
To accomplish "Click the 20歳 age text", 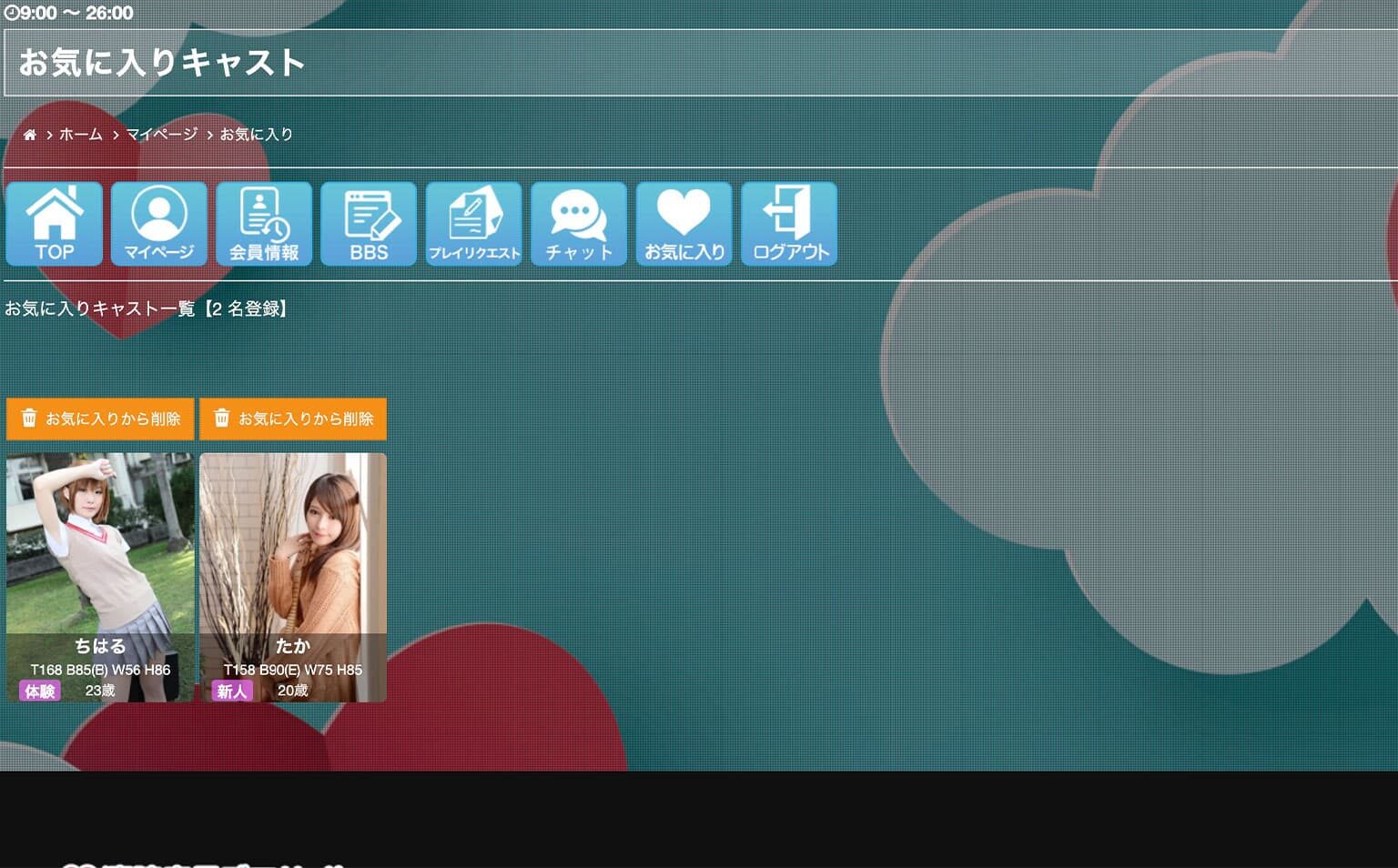I will (x=293, y=691).
